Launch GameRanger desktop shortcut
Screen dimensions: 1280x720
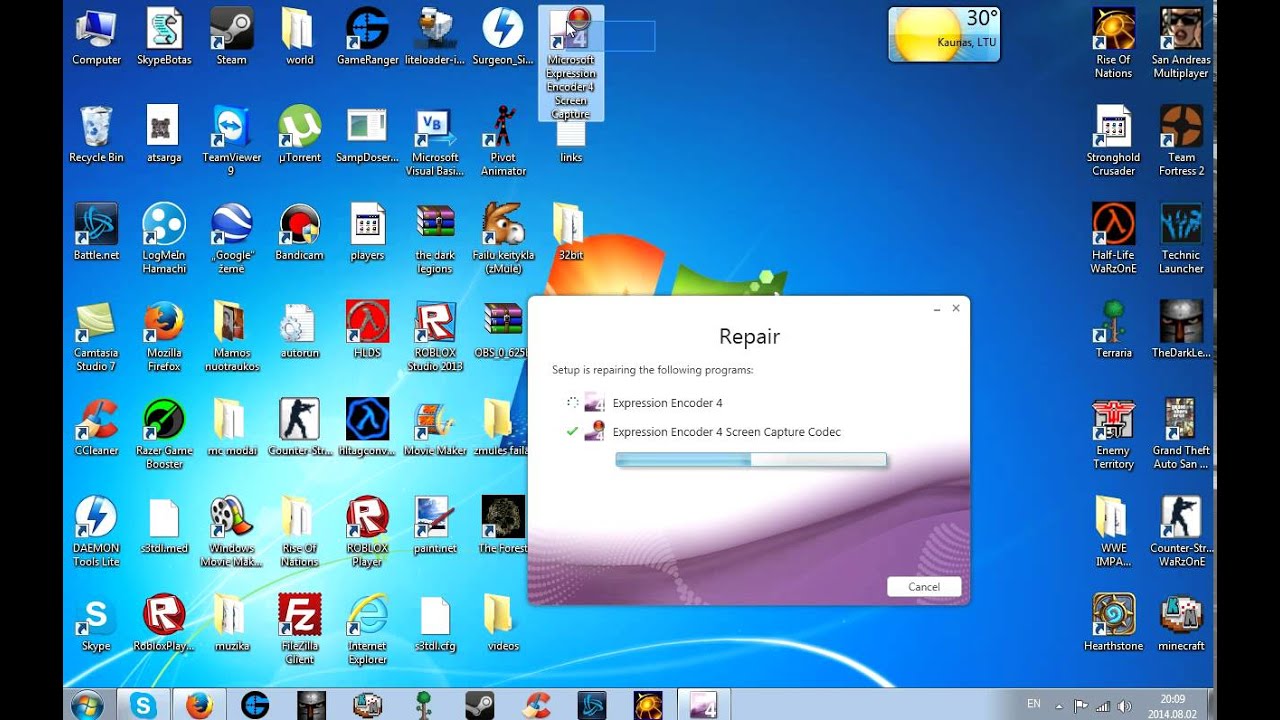coord(367,37)
